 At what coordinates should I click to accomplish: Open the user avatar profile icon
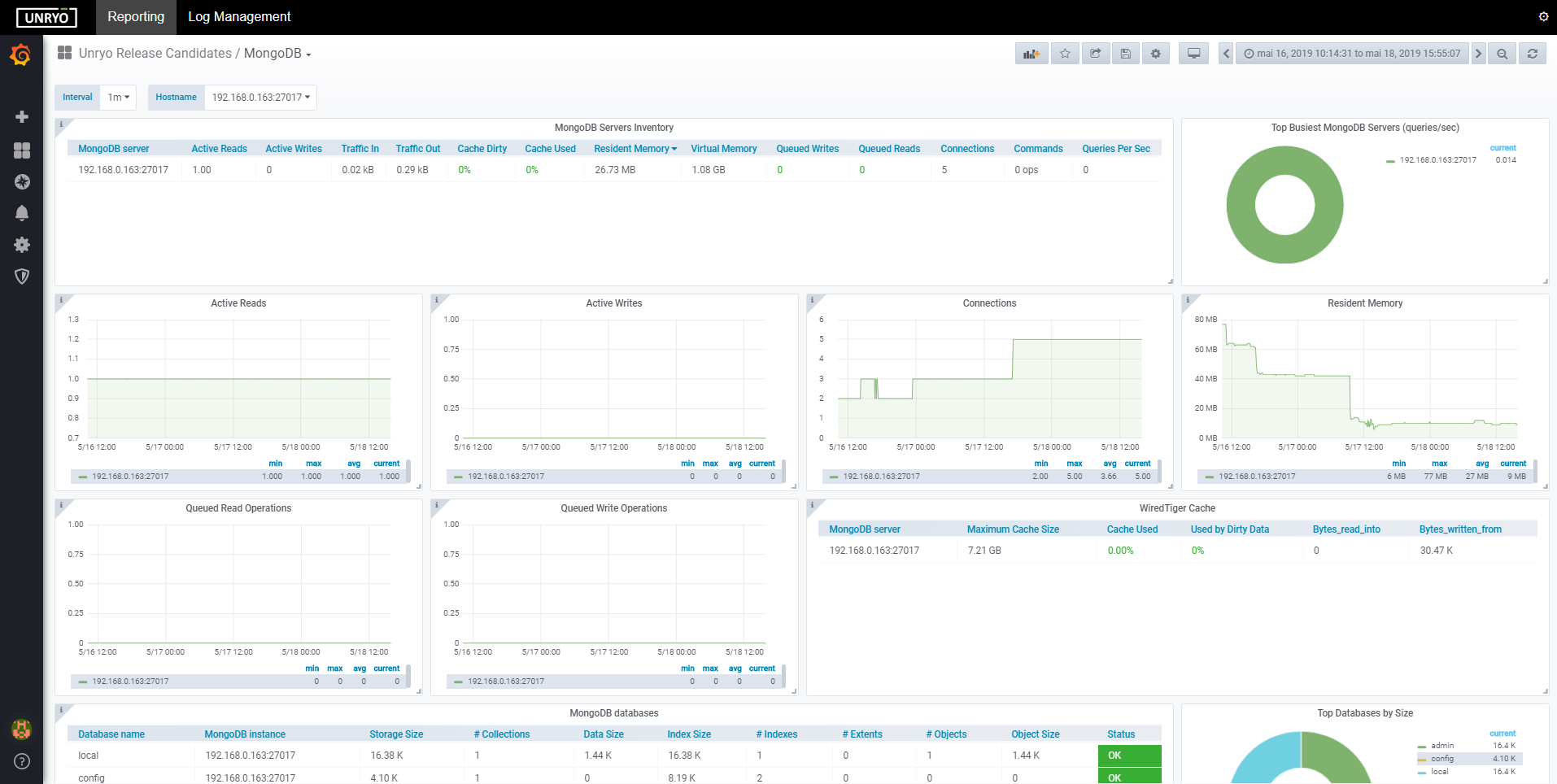(22, 730)
